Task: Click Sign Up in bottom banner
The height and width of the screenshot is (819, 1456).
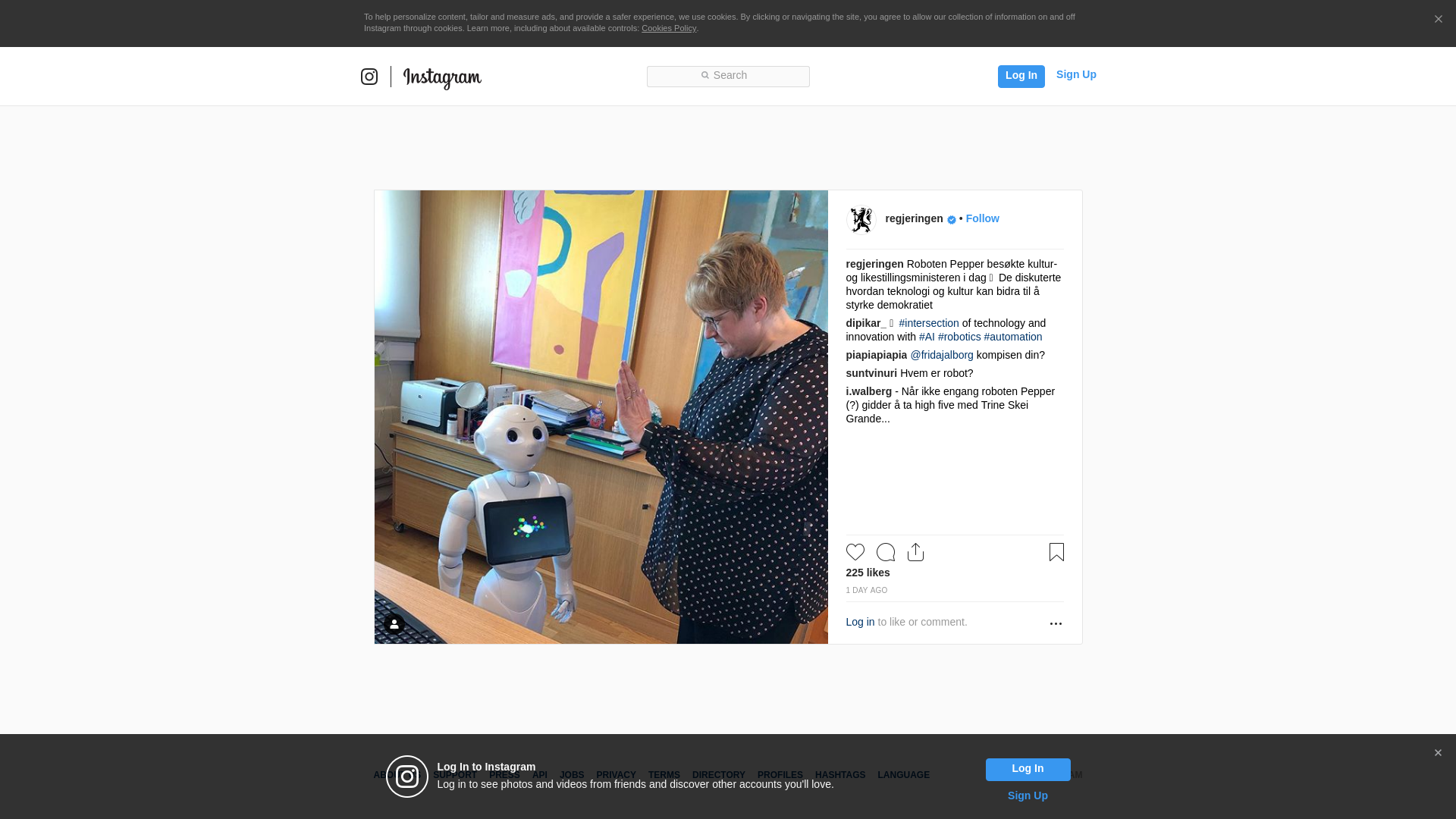Action: click(x=1028, y=795)
